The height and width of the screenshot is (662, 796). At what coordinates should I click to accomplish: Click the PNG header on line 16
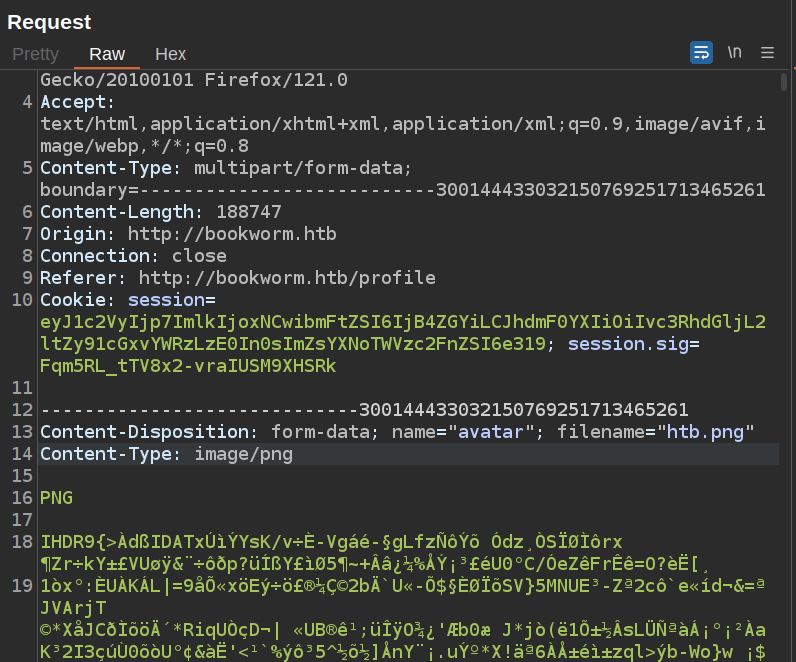coord(56,498)
